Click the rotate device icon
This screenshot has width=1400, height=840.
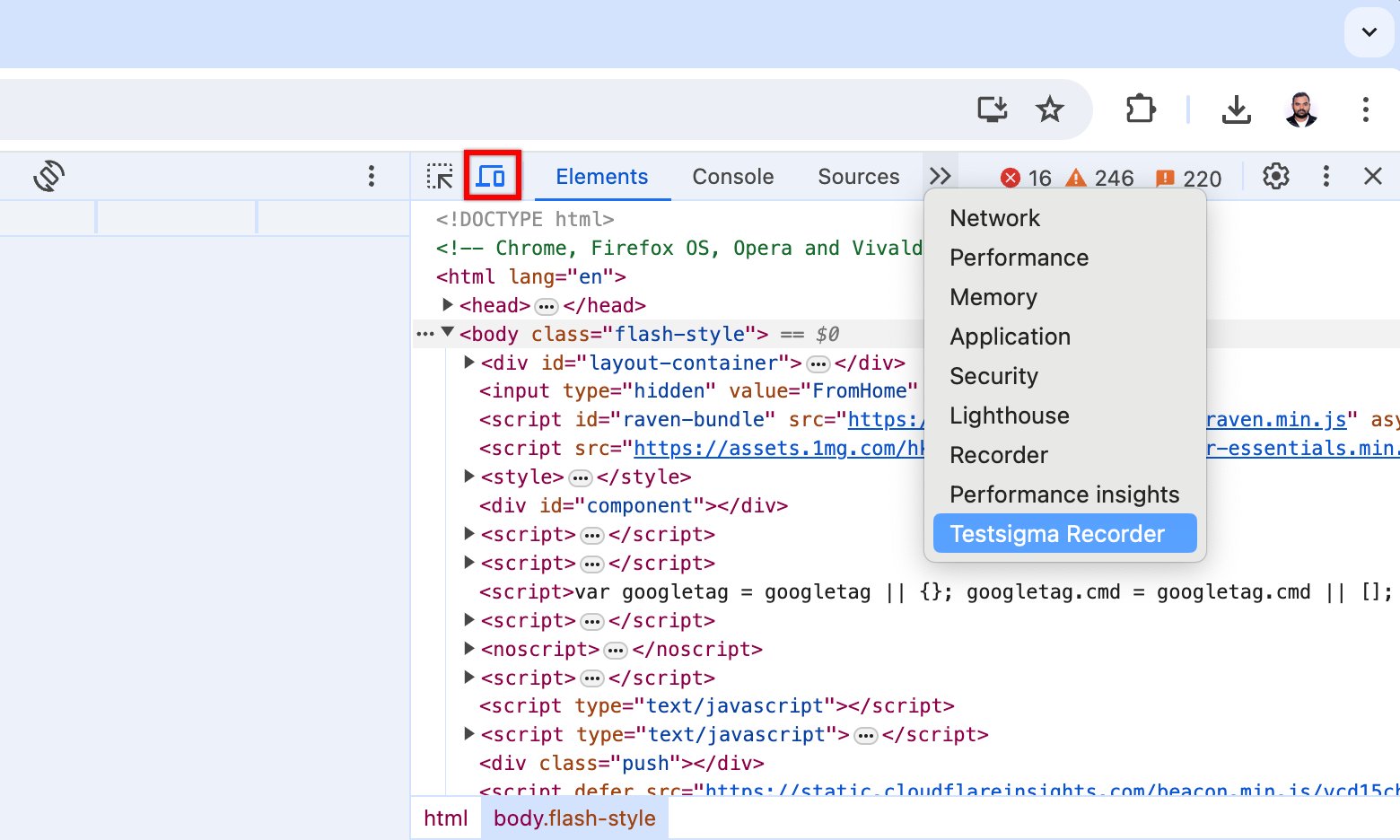(49, 176)
